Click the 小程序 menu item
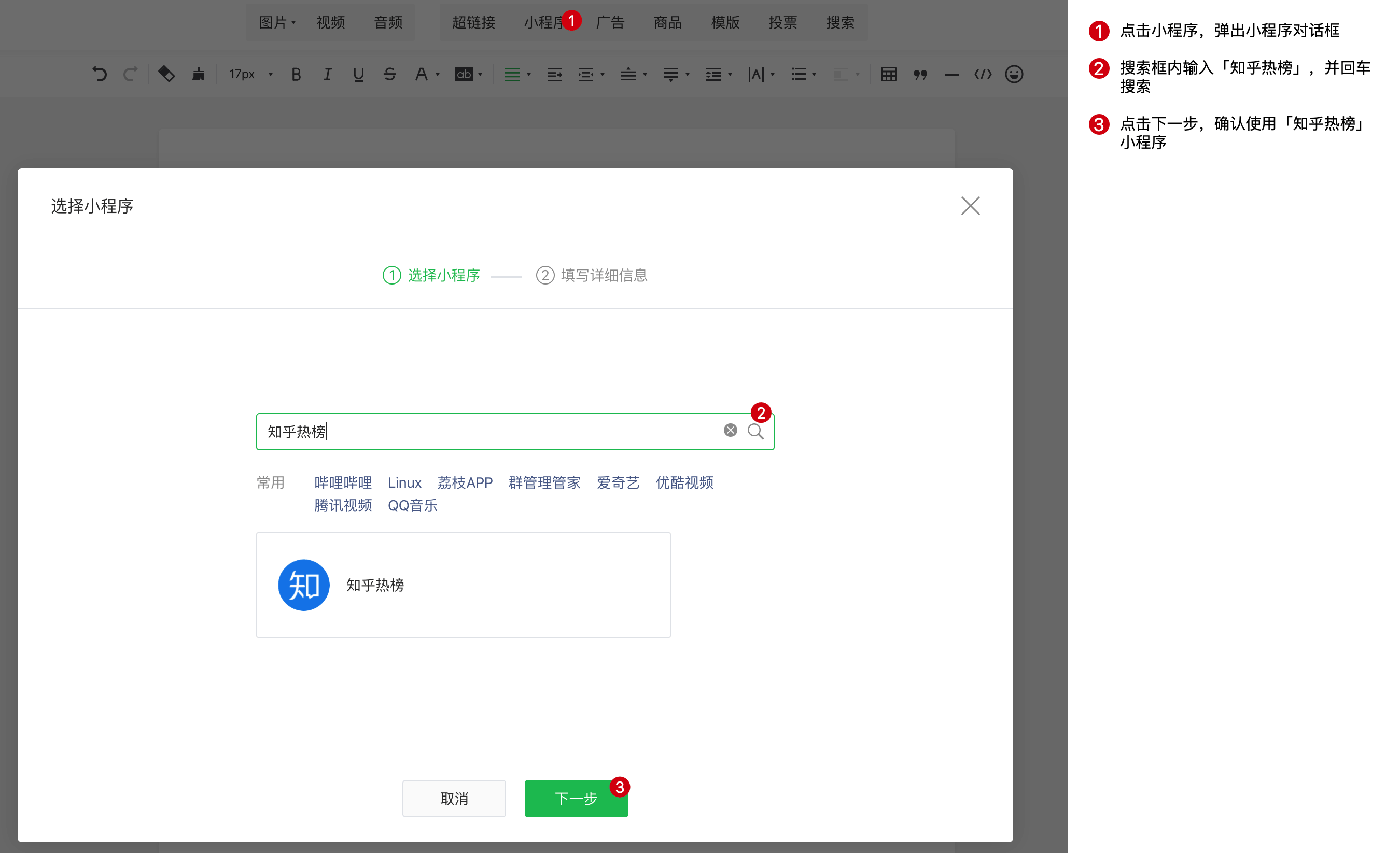This screenshot has height=853, width=1400. pos(545,23)
